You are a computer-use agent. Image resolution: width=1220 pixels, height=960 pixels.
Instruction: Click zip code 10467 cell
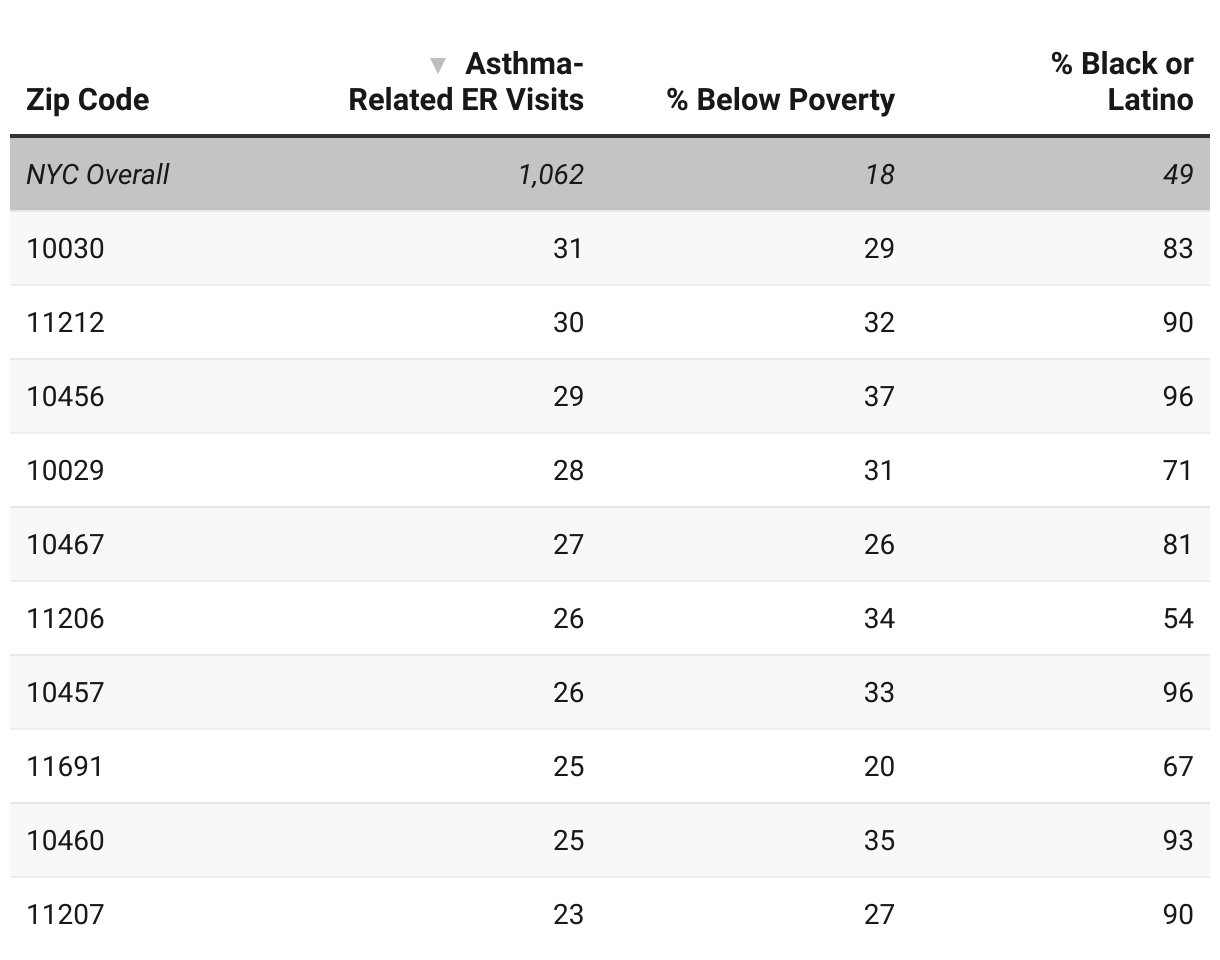(x=65, y=544)
